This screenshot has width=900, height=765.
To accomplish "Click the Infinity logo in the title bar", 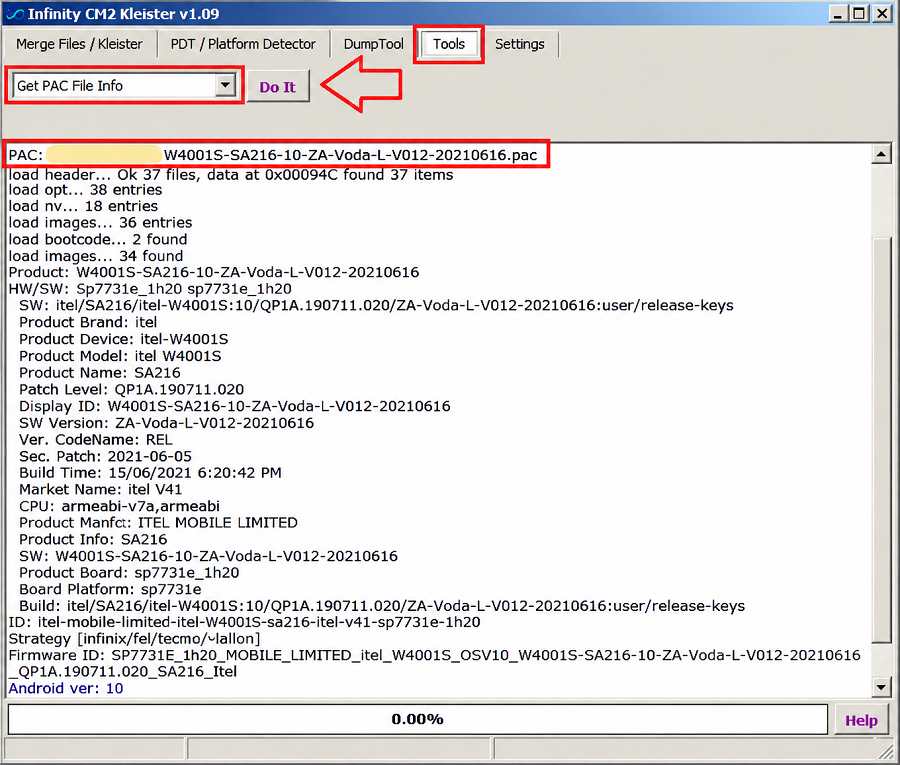I will coord(14,14).
